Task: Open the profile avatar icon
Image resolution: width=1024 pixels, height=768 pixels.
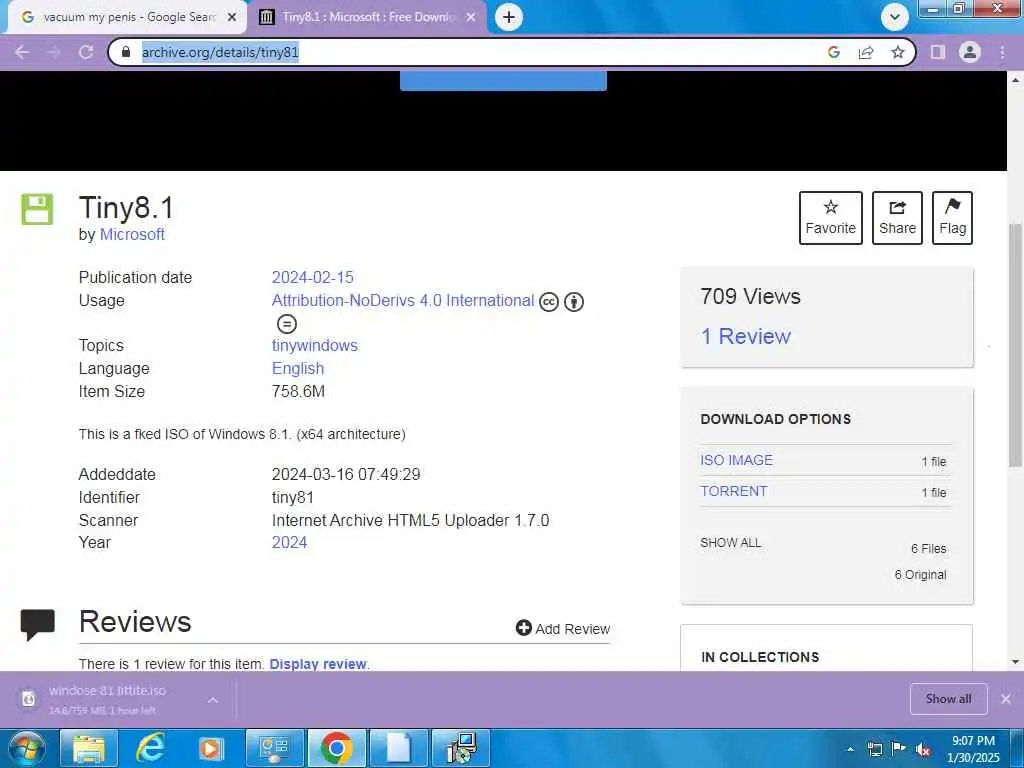Action: click(970, 52)
